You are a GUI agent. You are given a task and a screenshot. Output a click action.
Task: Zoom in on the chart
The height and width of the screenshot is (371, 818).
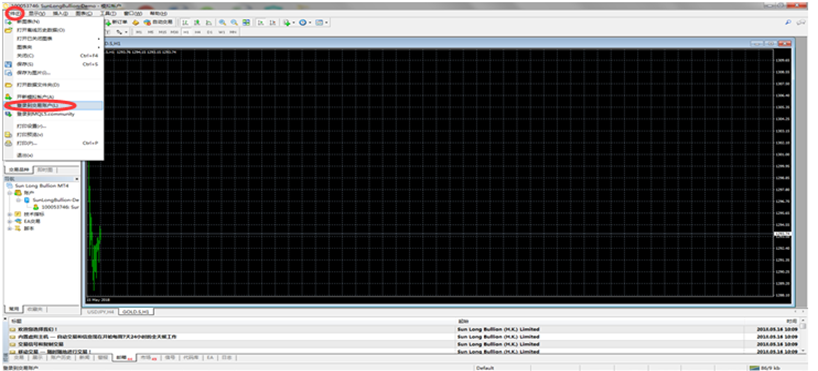[222, 22]
